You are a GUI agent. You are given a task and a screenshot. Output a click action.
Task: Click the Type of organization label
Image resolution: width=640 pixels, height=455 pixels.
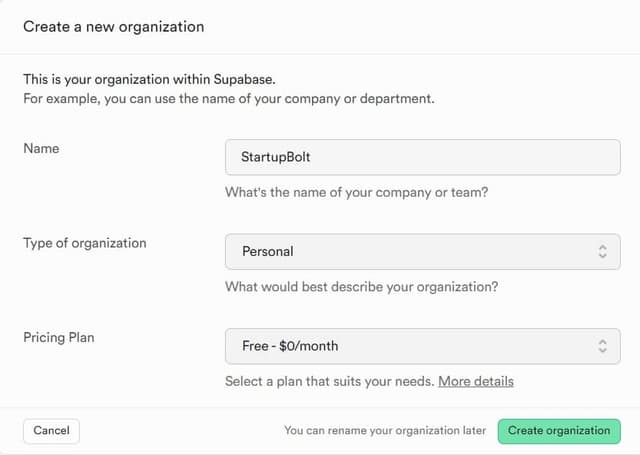[x=85, y=243]
